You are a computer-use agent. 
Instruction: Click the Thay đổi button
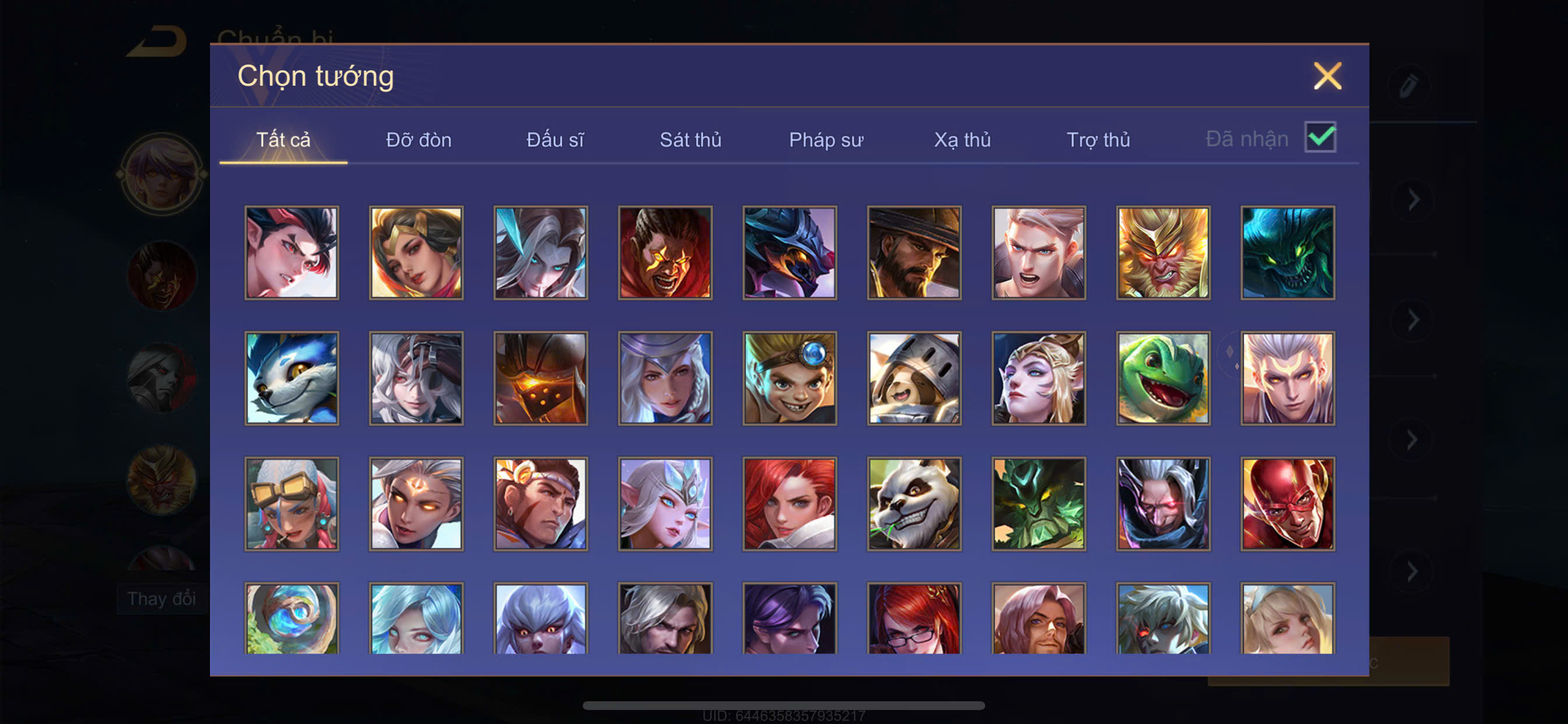click(162, 599)
